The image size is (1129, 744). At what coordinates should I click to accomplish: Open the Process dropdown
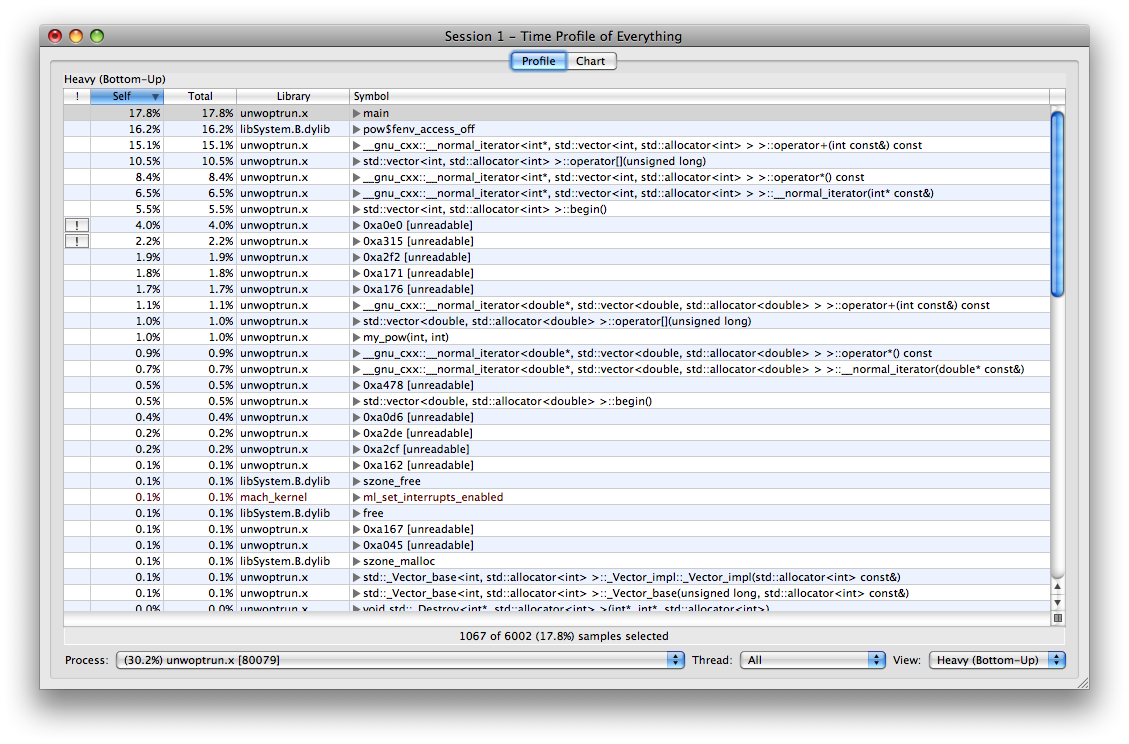coord(400,660)
